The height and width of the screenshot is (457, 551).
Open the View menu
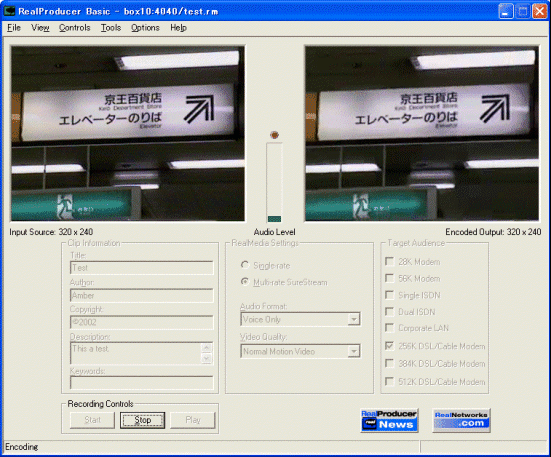(x=40, y=28)
